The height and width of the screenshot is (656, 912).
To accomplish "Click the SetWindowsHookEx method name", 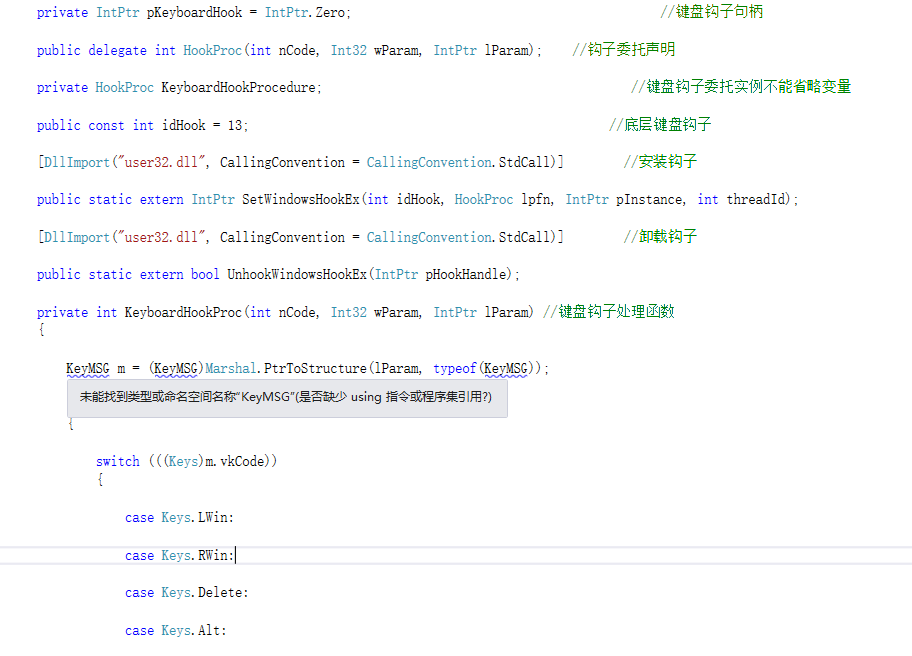I will [x=301, y=199].
